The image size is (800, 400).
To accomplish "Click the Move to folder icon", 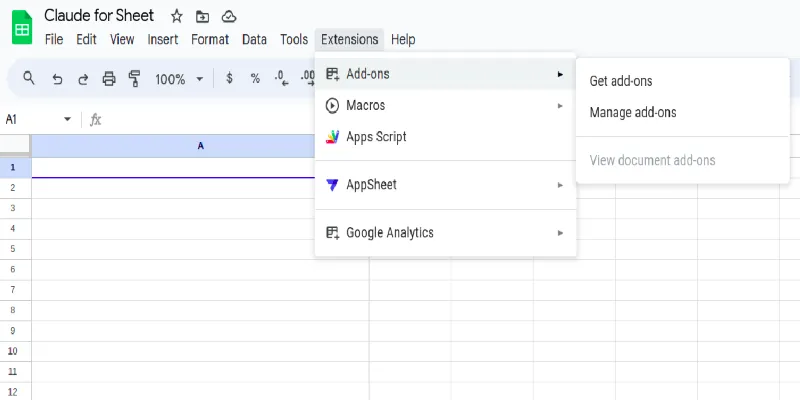I will [203, 17].
